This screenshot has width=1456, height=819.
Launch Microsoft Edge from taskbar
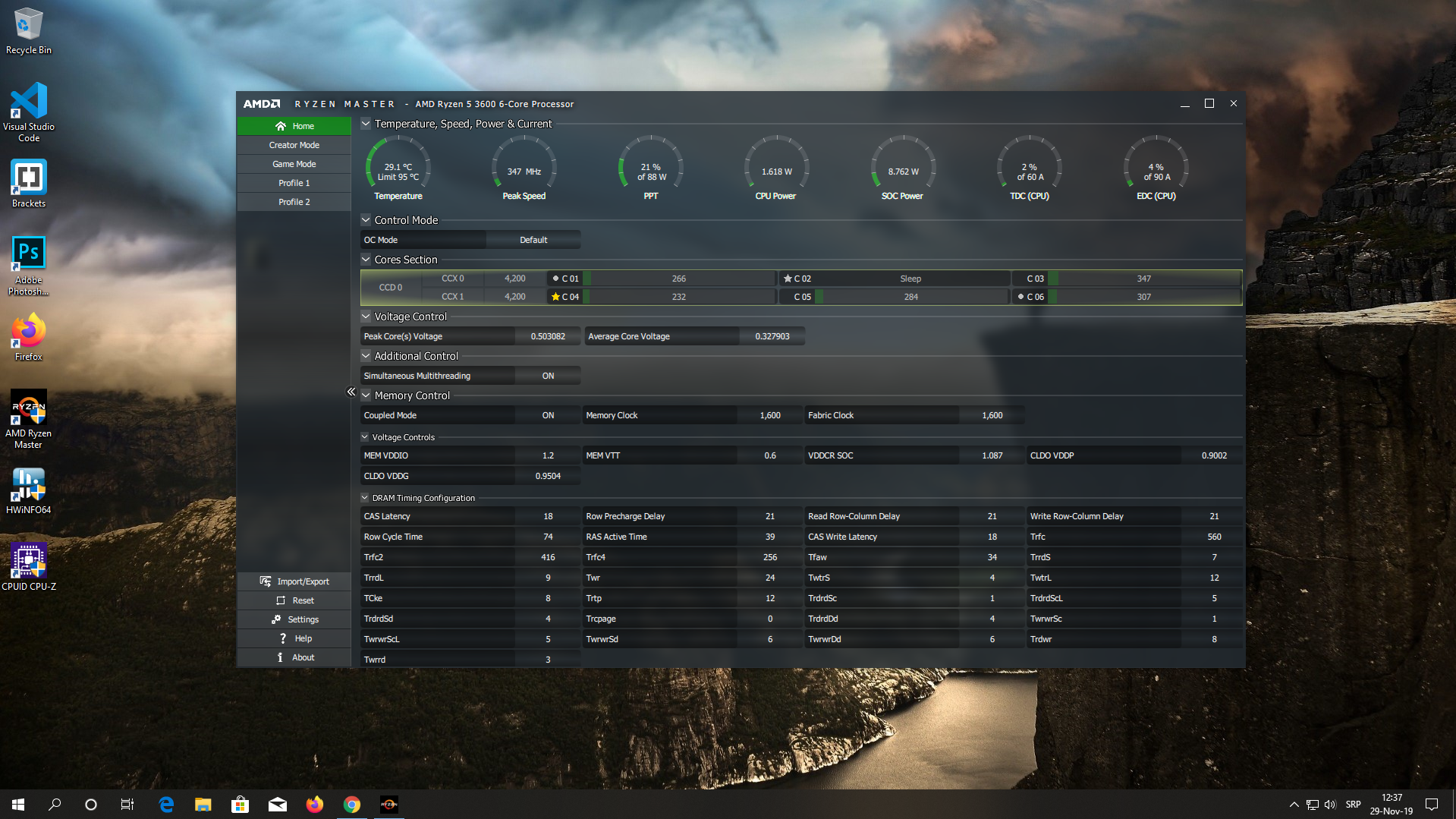(166, 805)
